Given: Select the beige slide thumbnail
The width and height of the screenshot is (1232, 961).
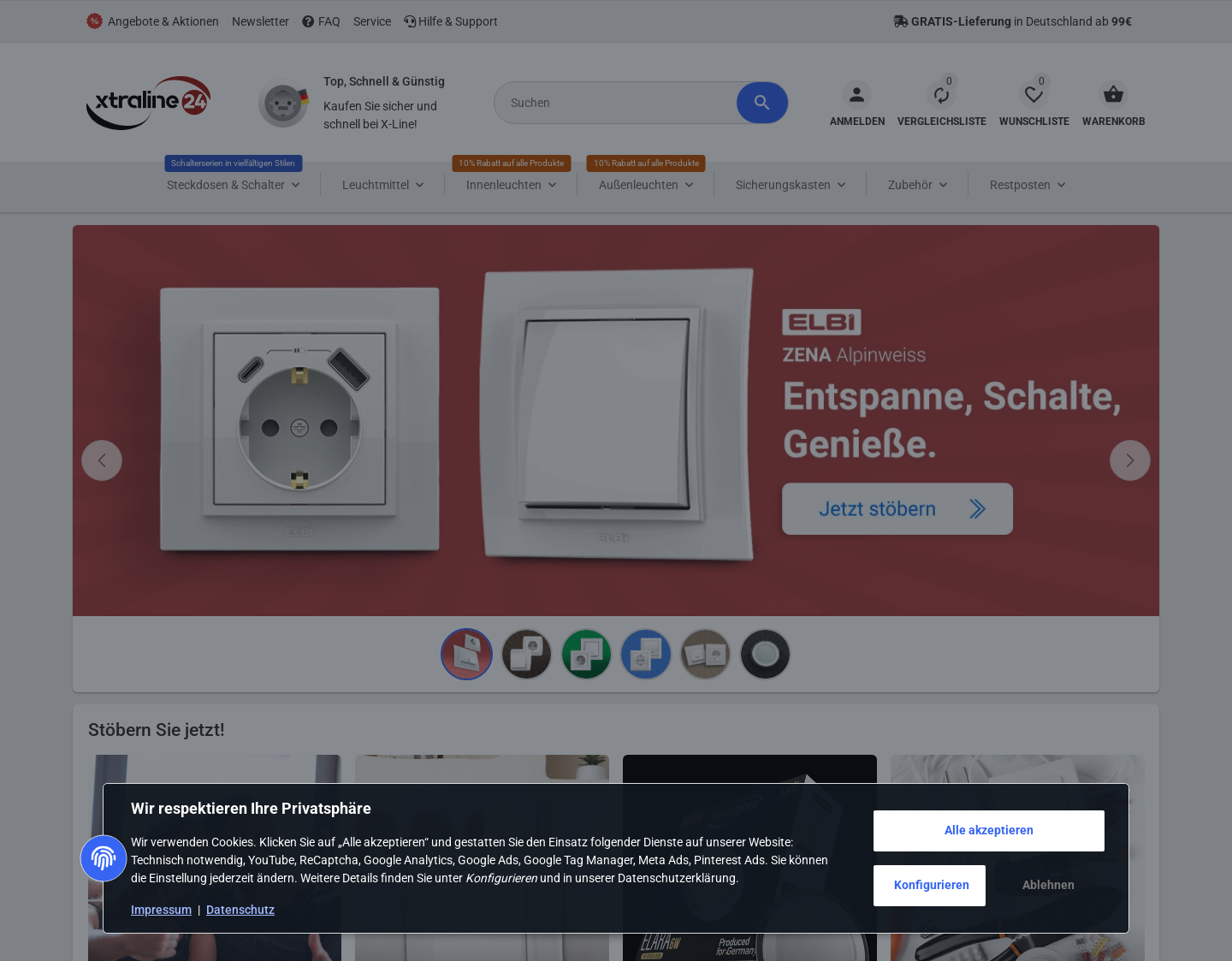Looking at the screenshot, I should point(705,654).
